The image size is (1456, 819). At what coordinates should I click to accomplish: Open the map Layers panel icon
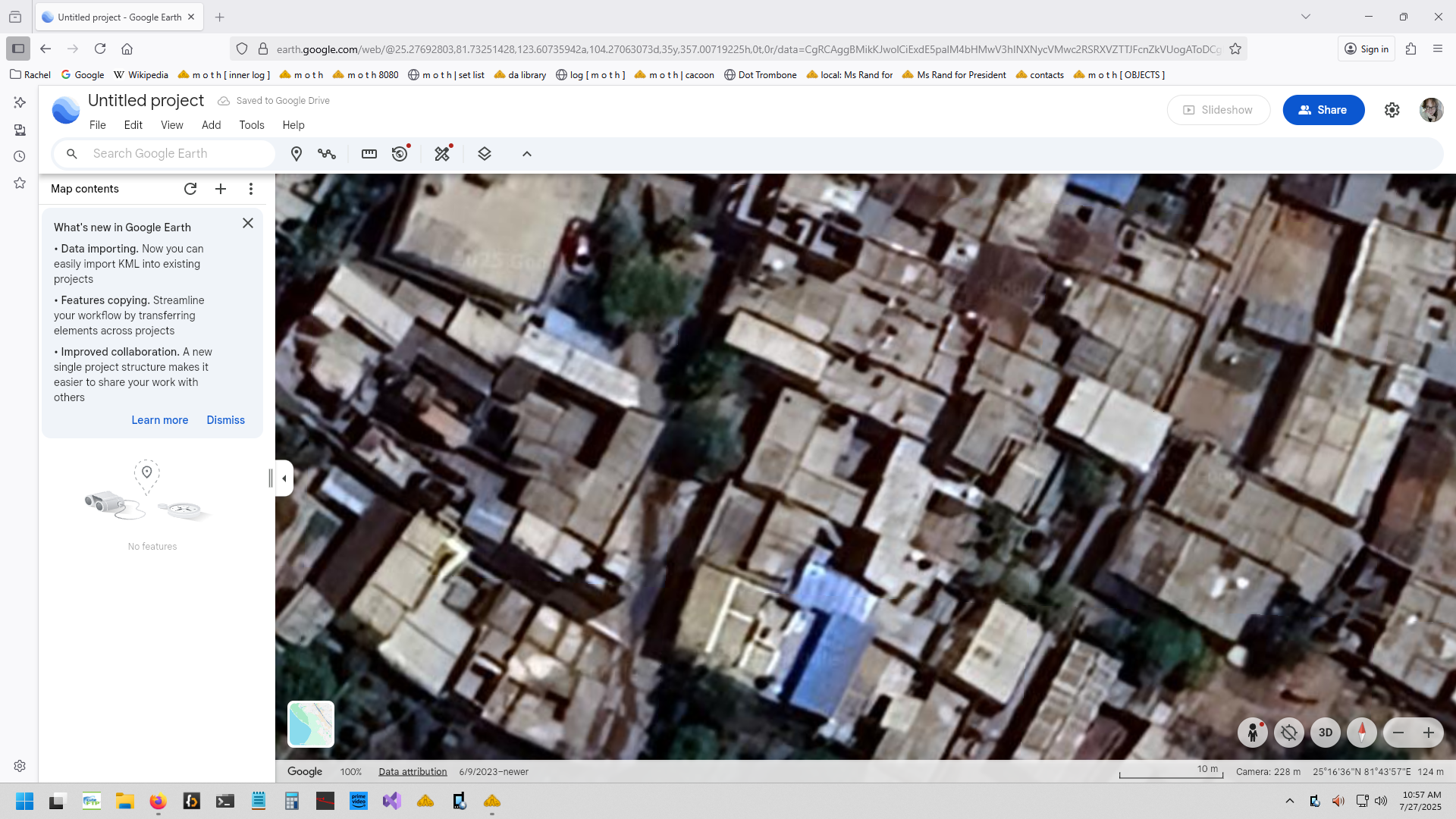pos(485,154)
